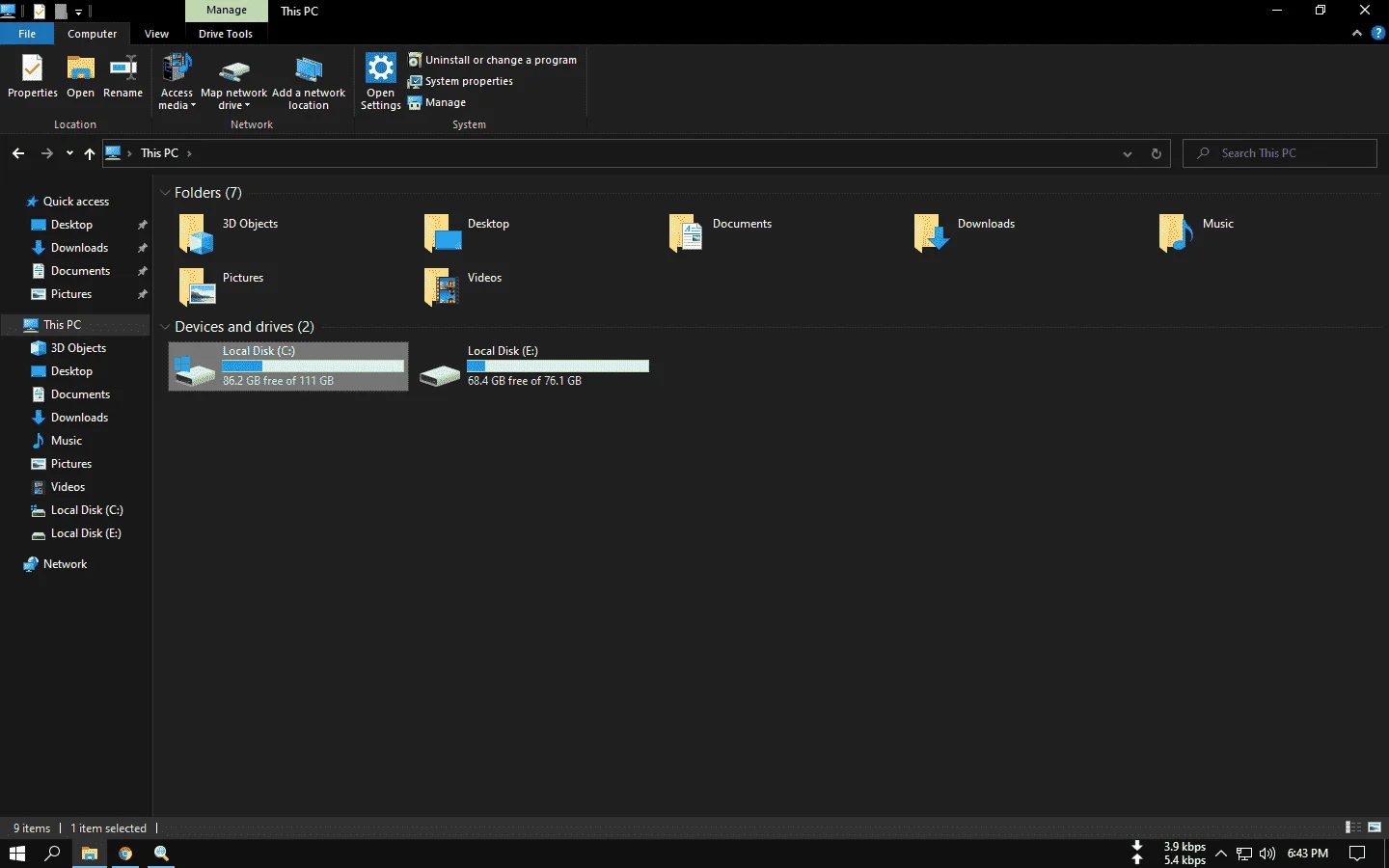The height and width of the screenshot is (868, 1389).
Task: Open the Recent locations dropdown arrow
Action: point(69,153)
